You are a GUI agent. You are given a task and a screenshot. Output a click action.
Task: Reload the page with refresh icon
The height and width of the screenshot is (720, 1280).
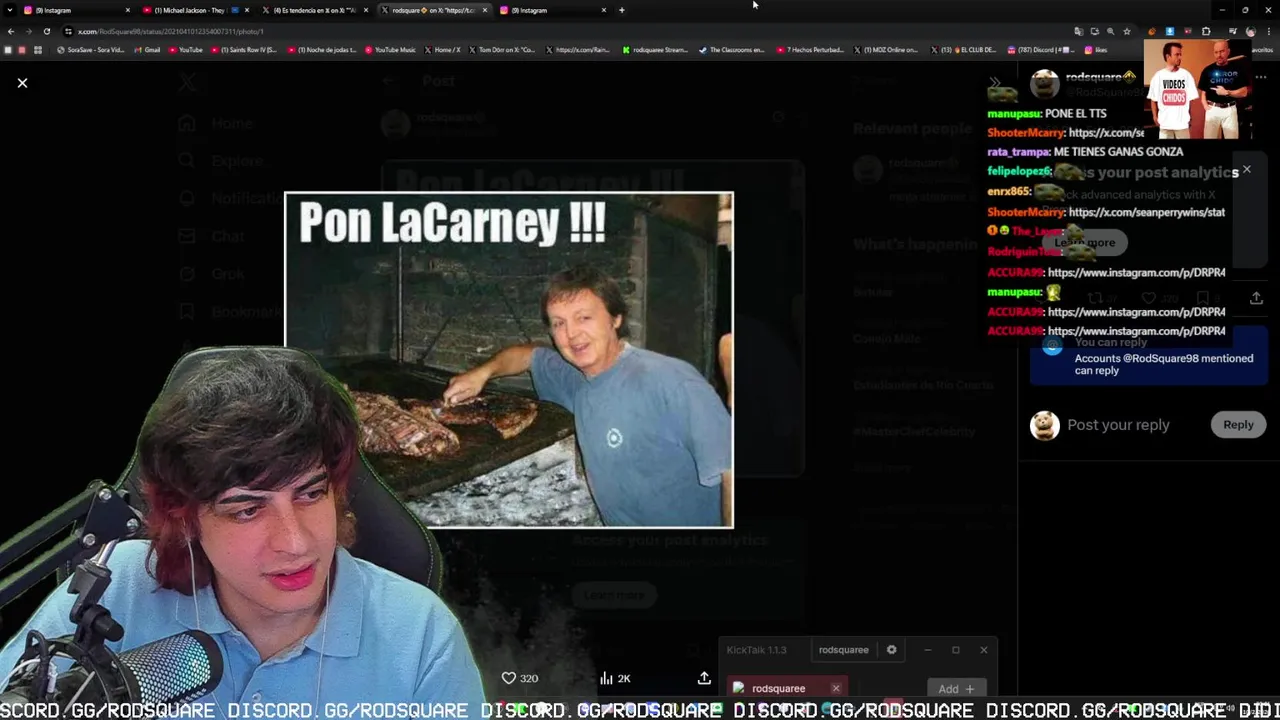[47, 31]
